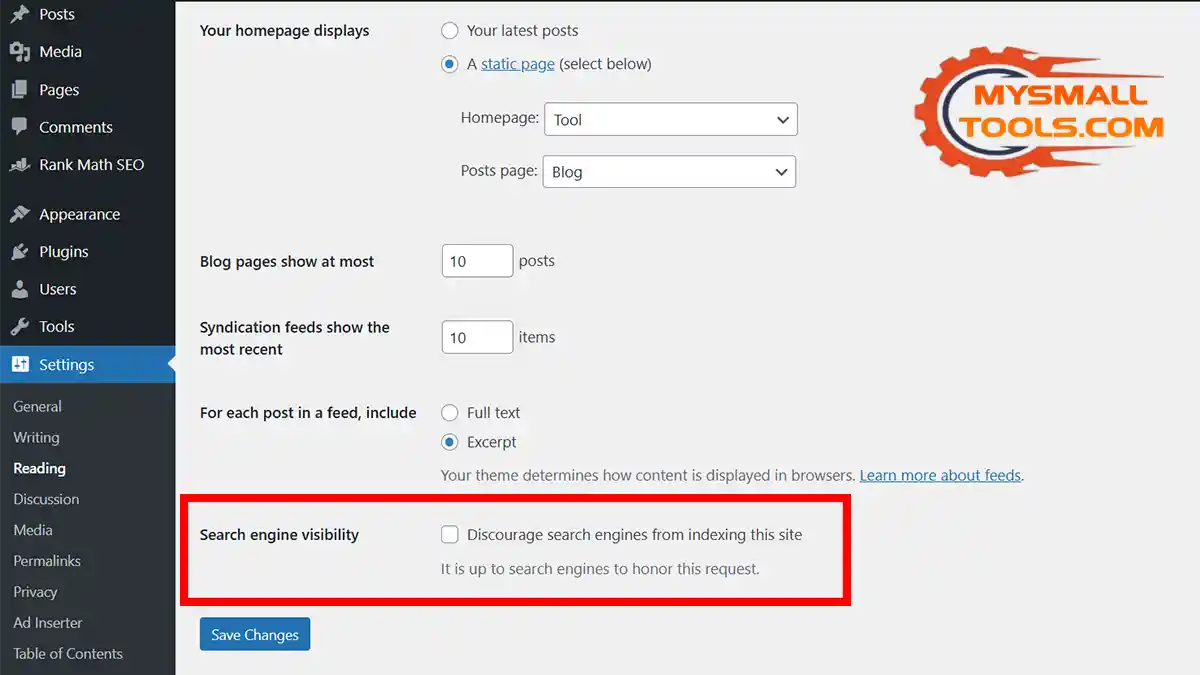Go to the Discussion settings submenu
Screen dimensions: 1200x675
[x=46, y=499]
